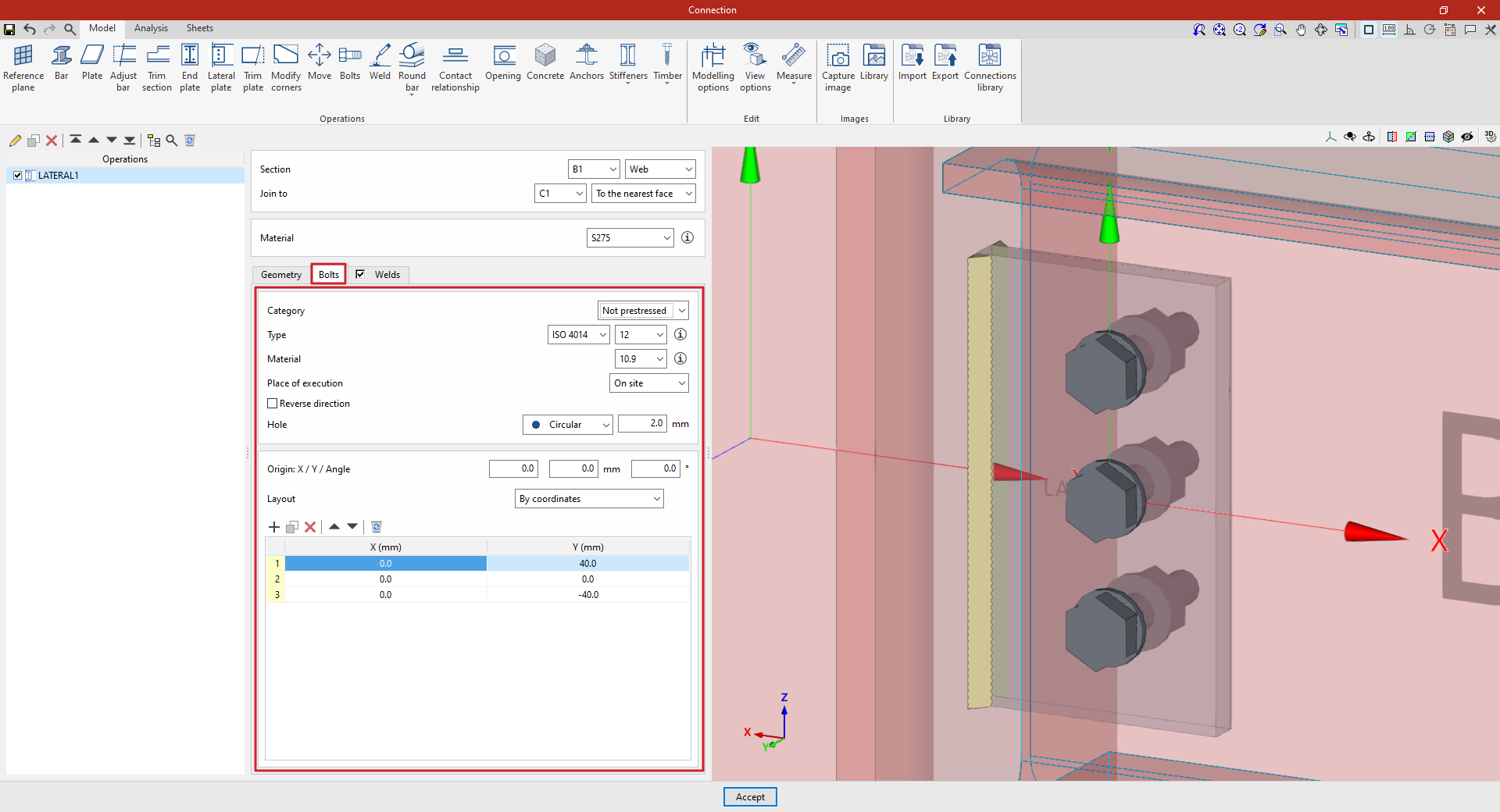Expand the S275 material dropdown

pyautogui.click(x=630, y=238)
